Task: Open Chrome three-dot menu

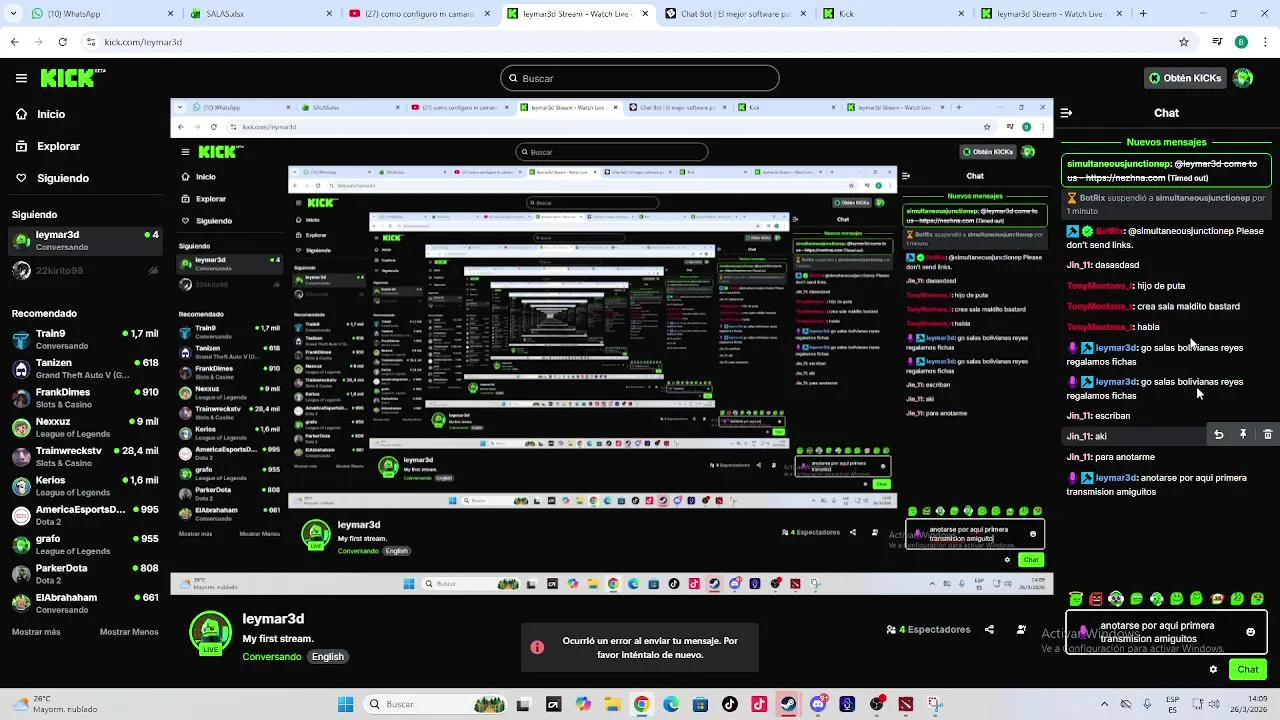Action: (1265, 42)
